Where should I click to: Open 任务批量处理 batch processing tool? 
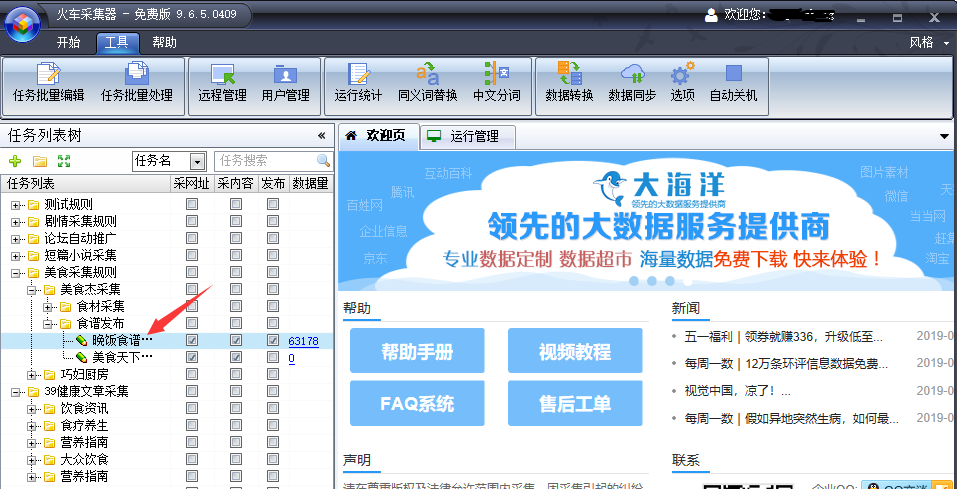137,82
